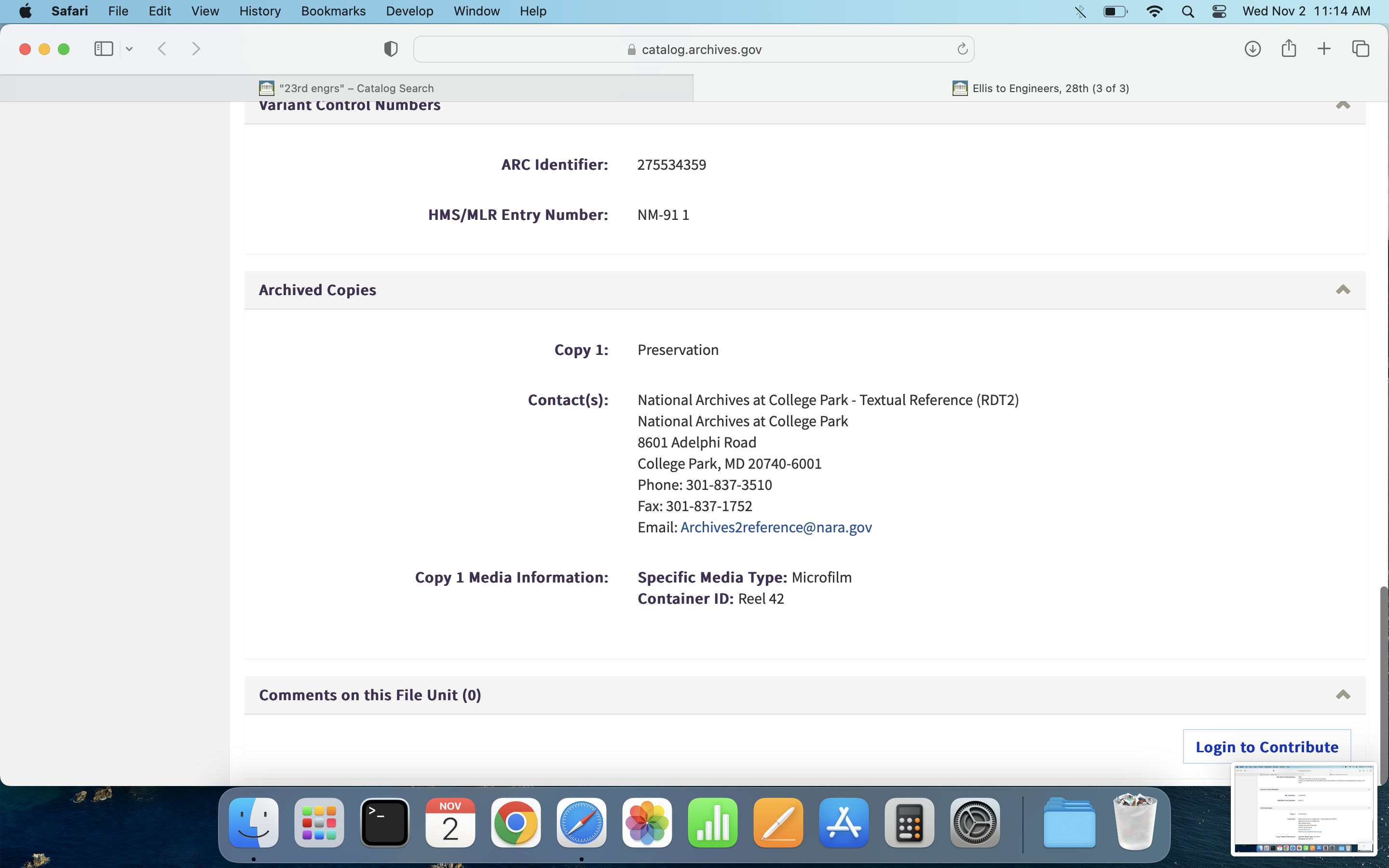This screenshot has height=868, width=1389.
Task: Reload the page with refresh icon
Action: [962, 49]
